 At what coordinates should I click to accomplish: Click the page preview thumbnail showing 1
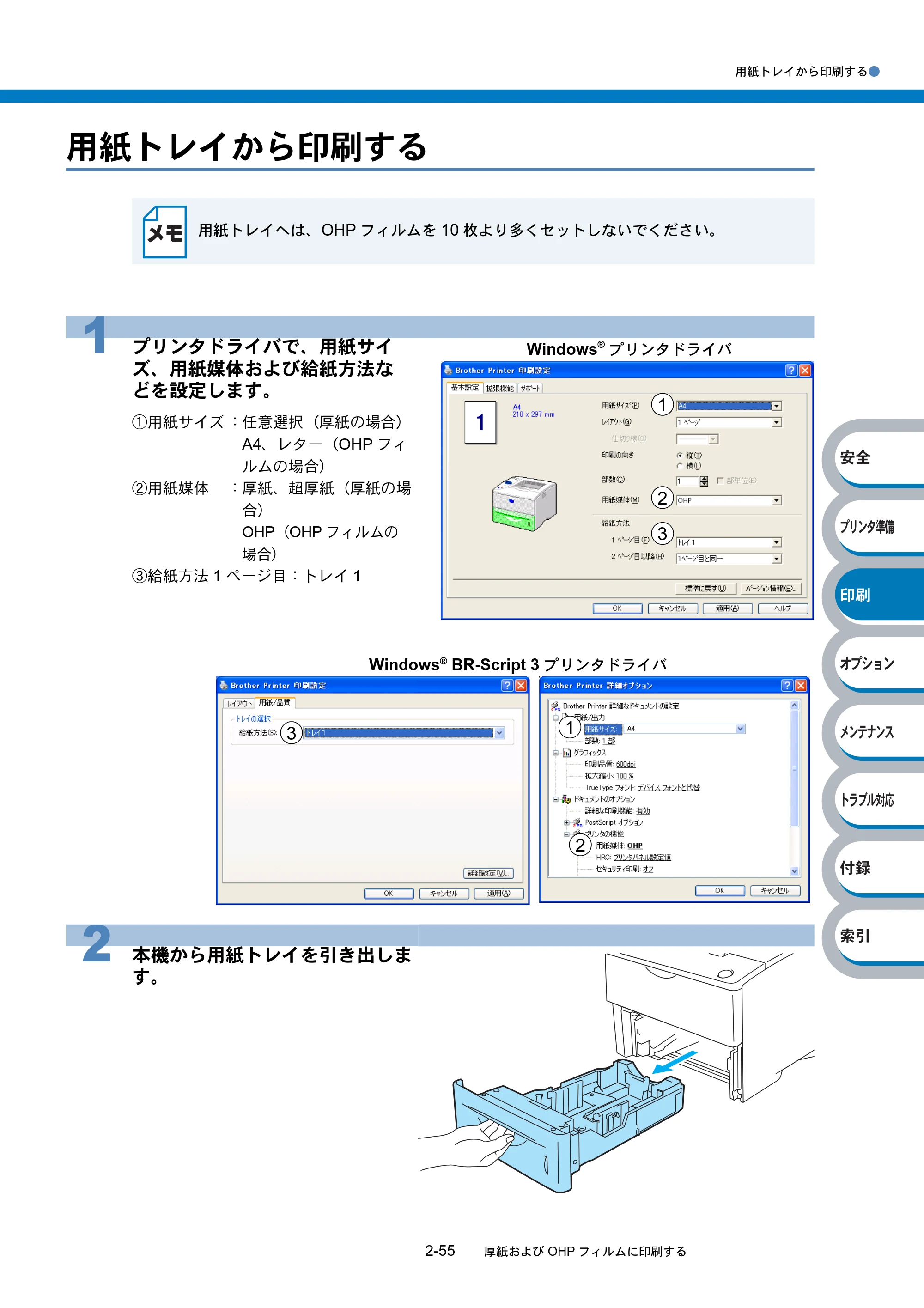pos(480,422)
